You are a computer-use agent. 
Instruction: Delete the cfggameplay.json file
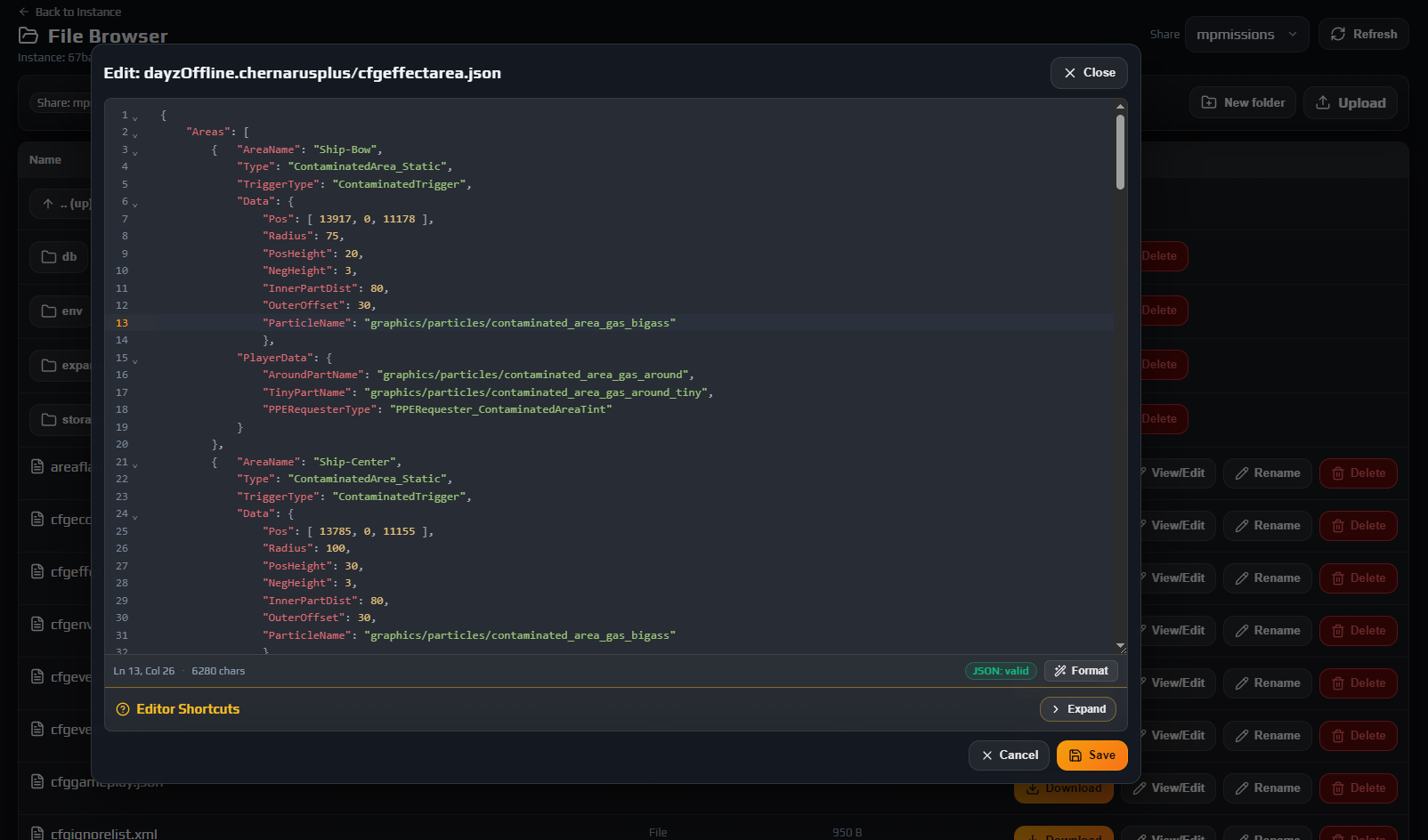coord(1359,788)
